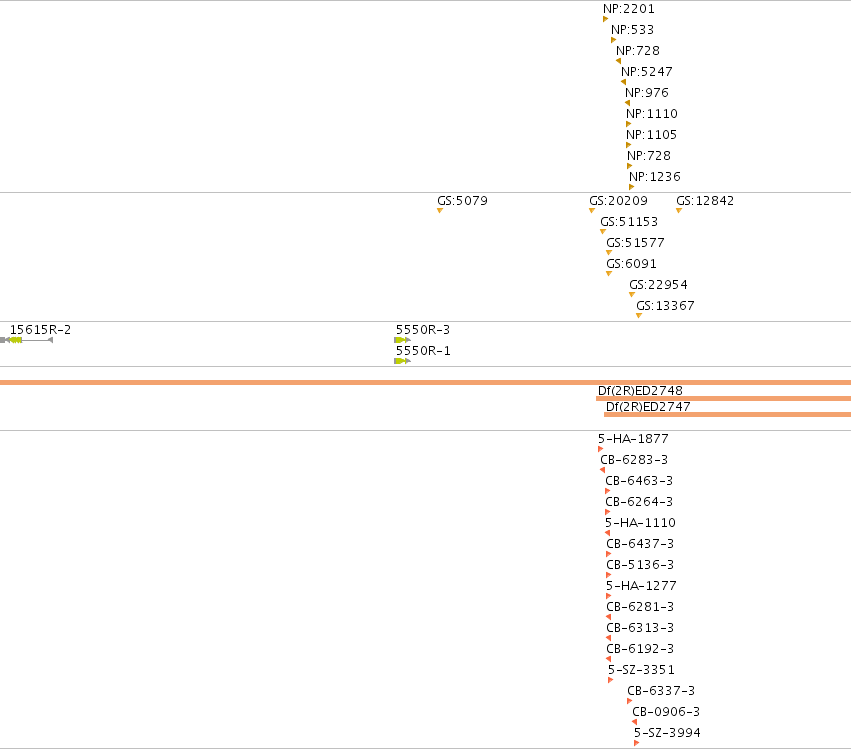Click the GS:20209 label
Image resolution: width=851 pixels, height=749 pixels.
618,201
